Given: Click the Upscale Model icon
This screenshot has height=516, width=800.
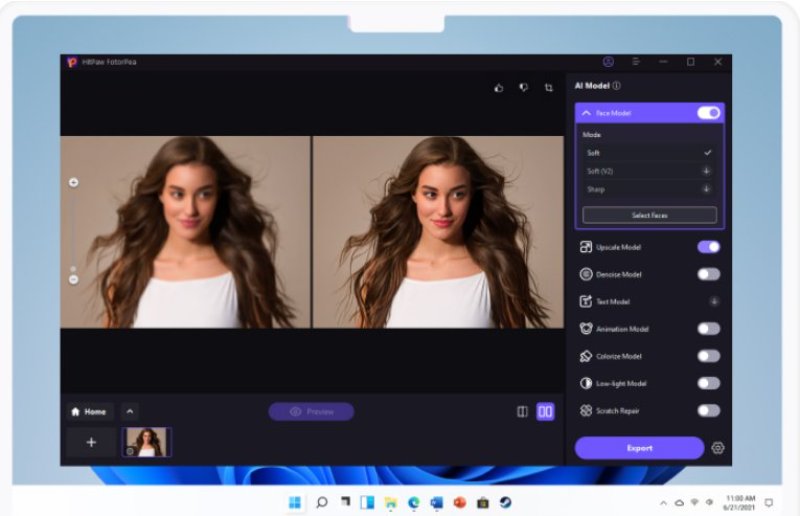Looking at the screenshot, I should [586, 247].
